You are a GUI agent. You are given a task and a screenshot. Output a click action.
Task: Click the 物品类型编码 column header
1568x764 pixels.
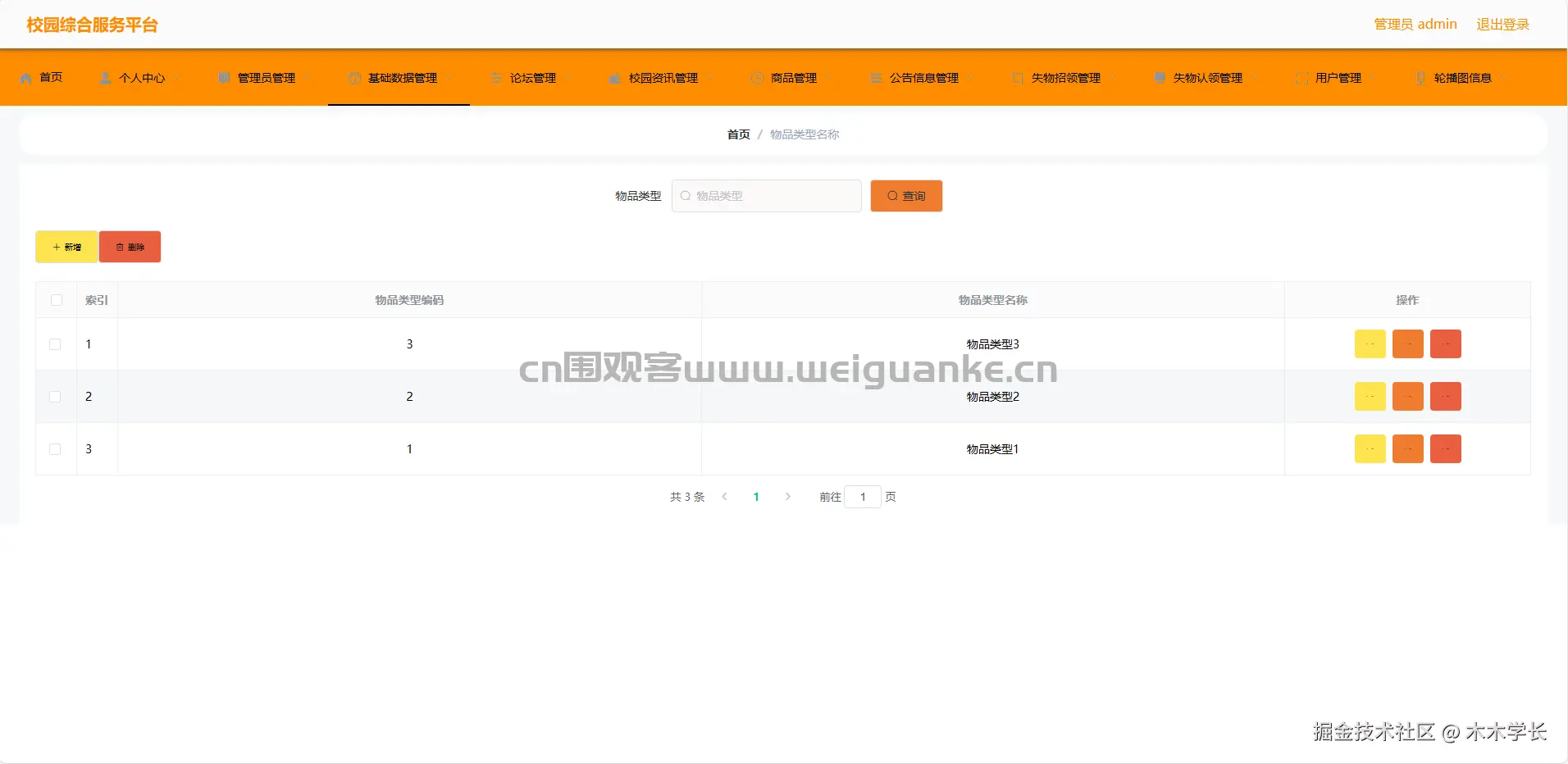tap(409, 300)
